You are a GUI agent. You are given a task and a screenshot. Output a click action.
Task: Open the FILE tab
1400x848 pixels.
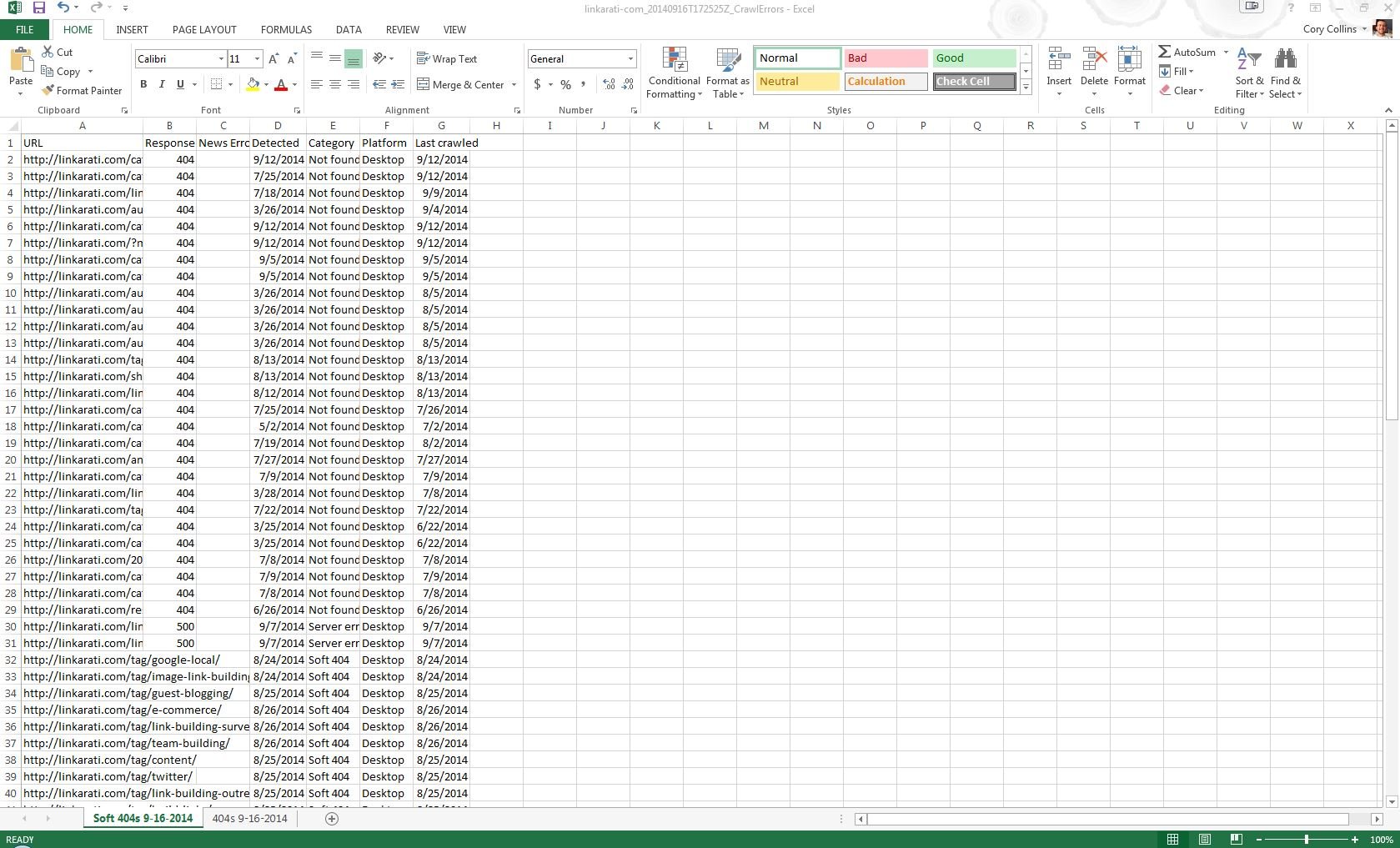click(x=25, y=29)
